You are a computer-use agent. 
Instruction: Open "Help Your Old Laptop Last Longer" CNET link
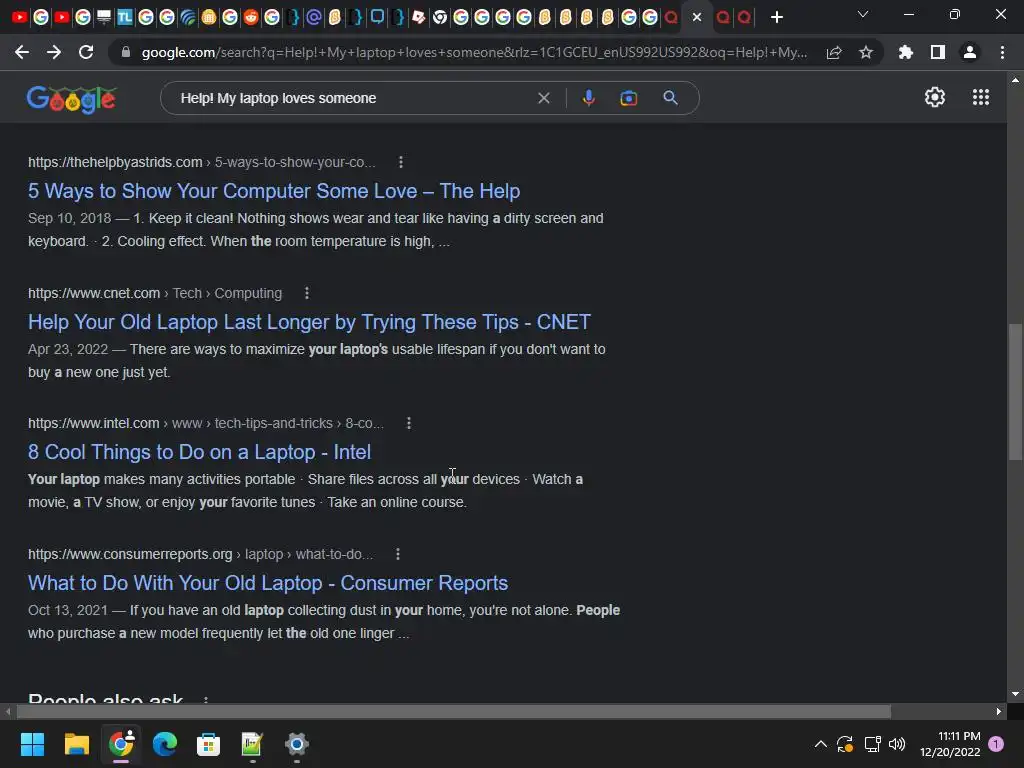(310, 322)
